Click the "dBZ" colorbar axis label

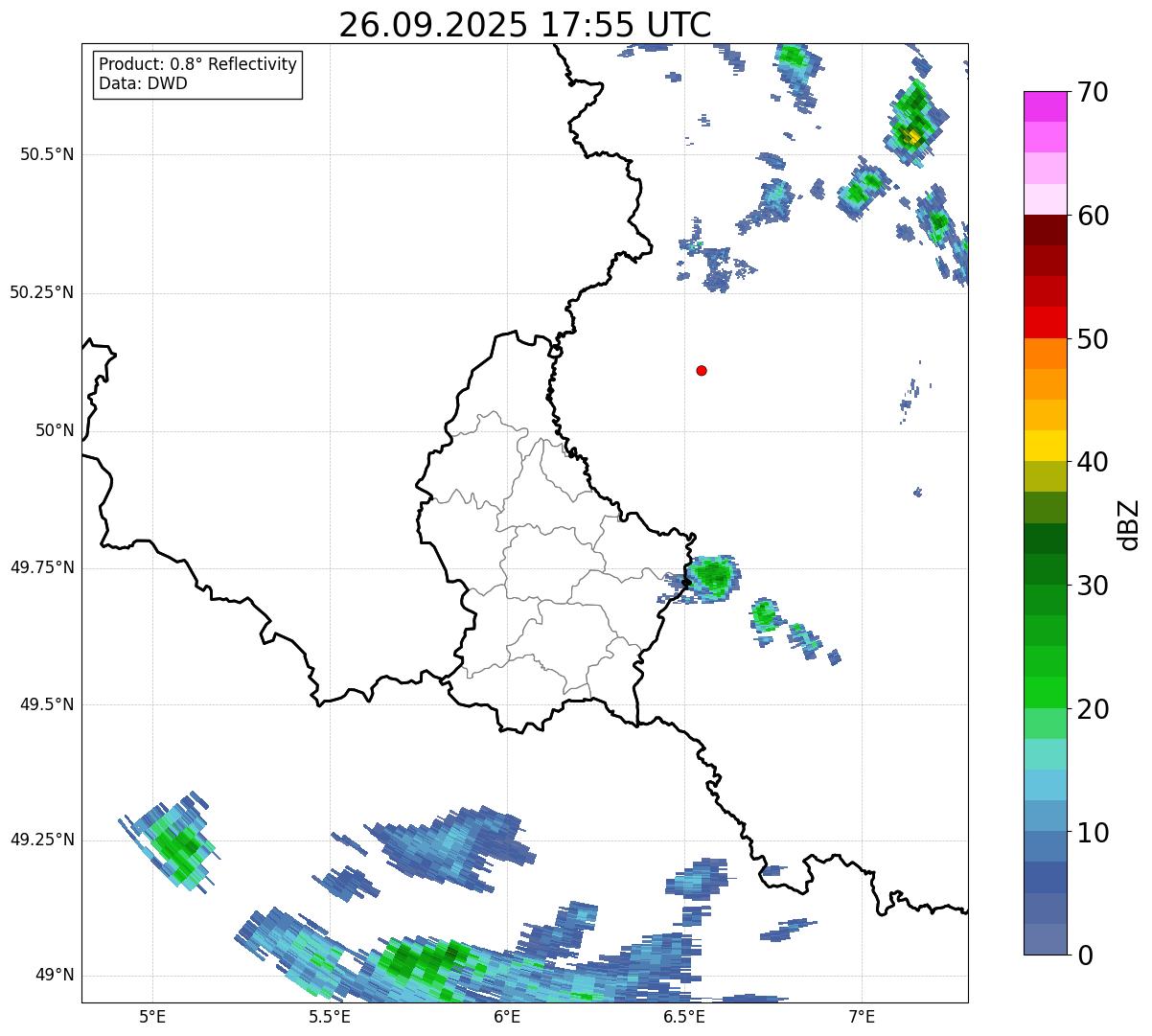[x=1129, y=523]
